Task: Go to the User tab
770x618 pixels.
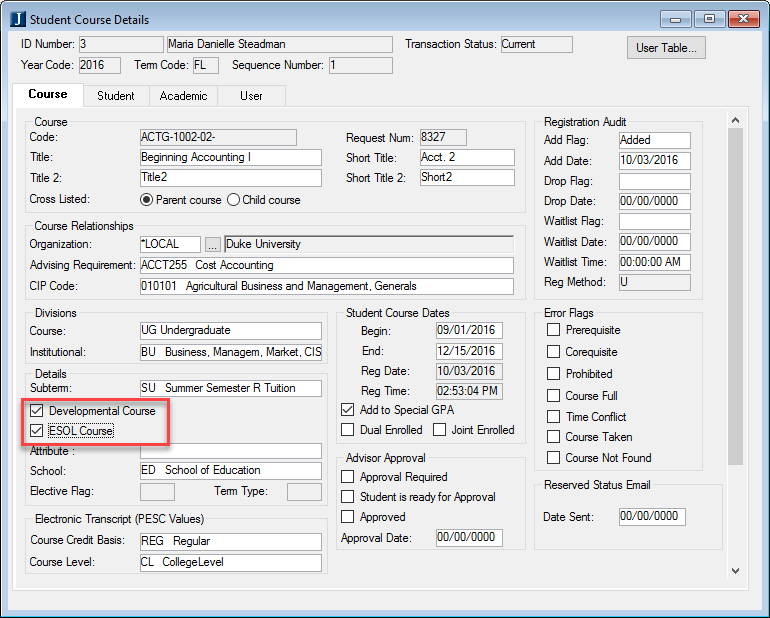Action: 251,96
